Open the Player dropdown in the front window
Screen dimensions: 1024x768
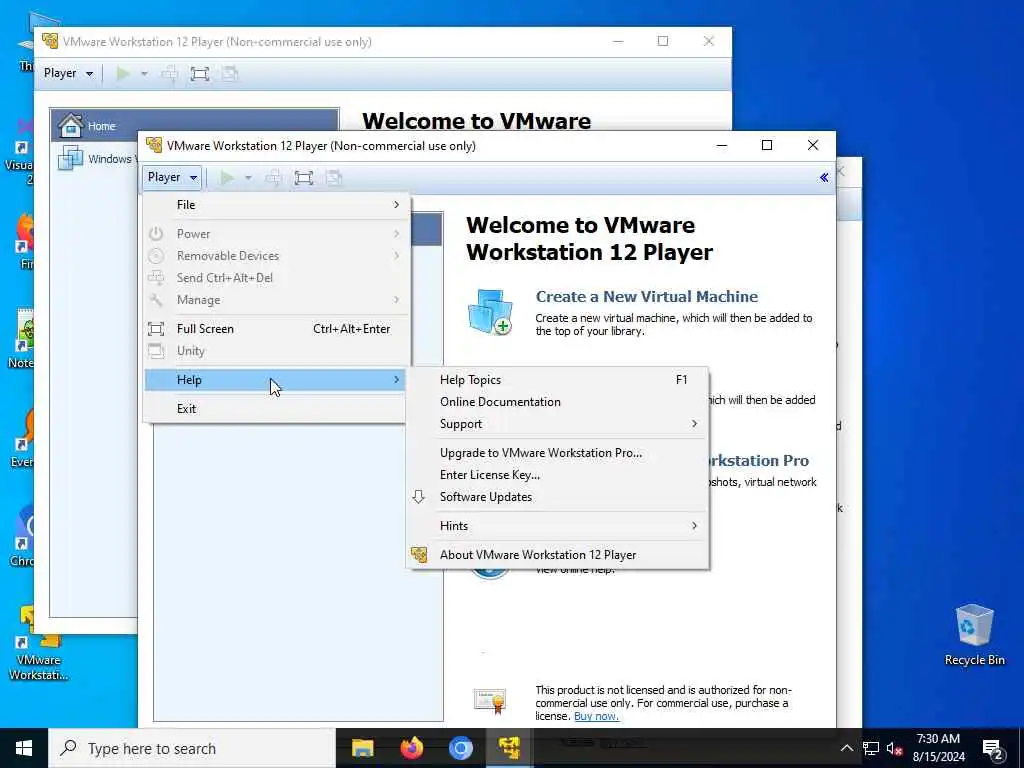172,177
